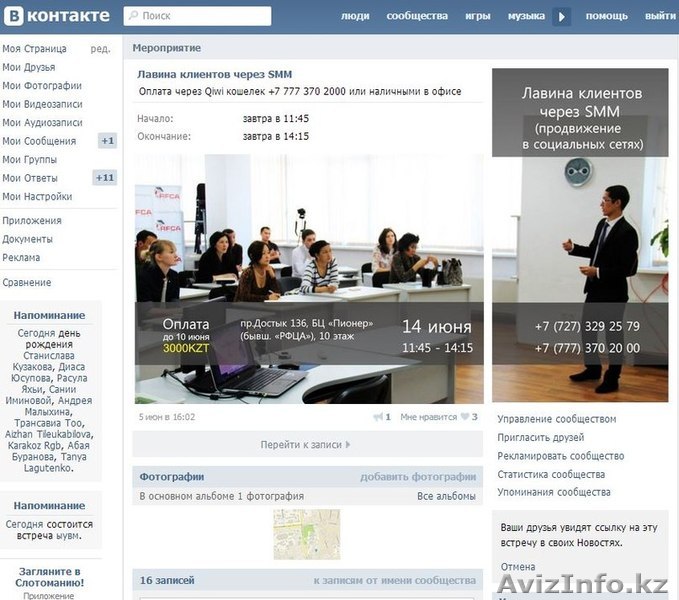Focus the Поиск search field
This screenshot has width=679, height=600.
tap(197, 16)
